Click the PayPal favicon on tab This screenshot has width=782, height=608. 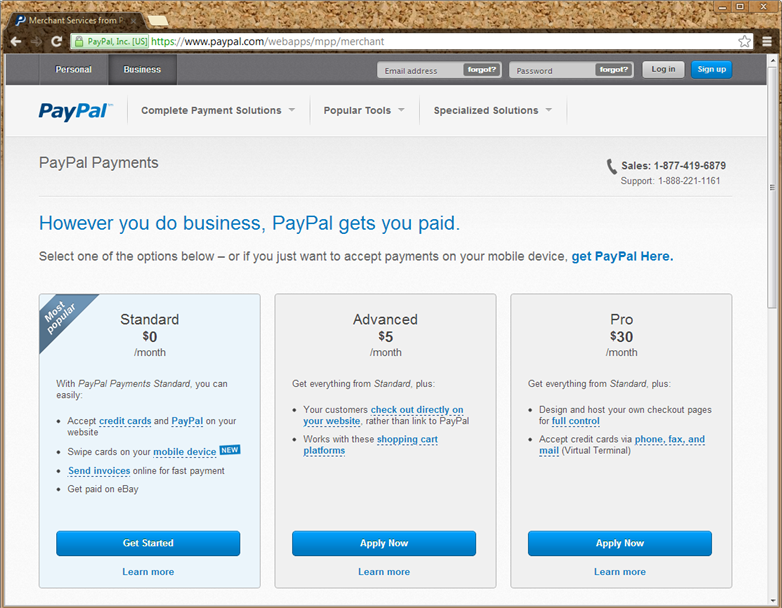coord(20,20)
